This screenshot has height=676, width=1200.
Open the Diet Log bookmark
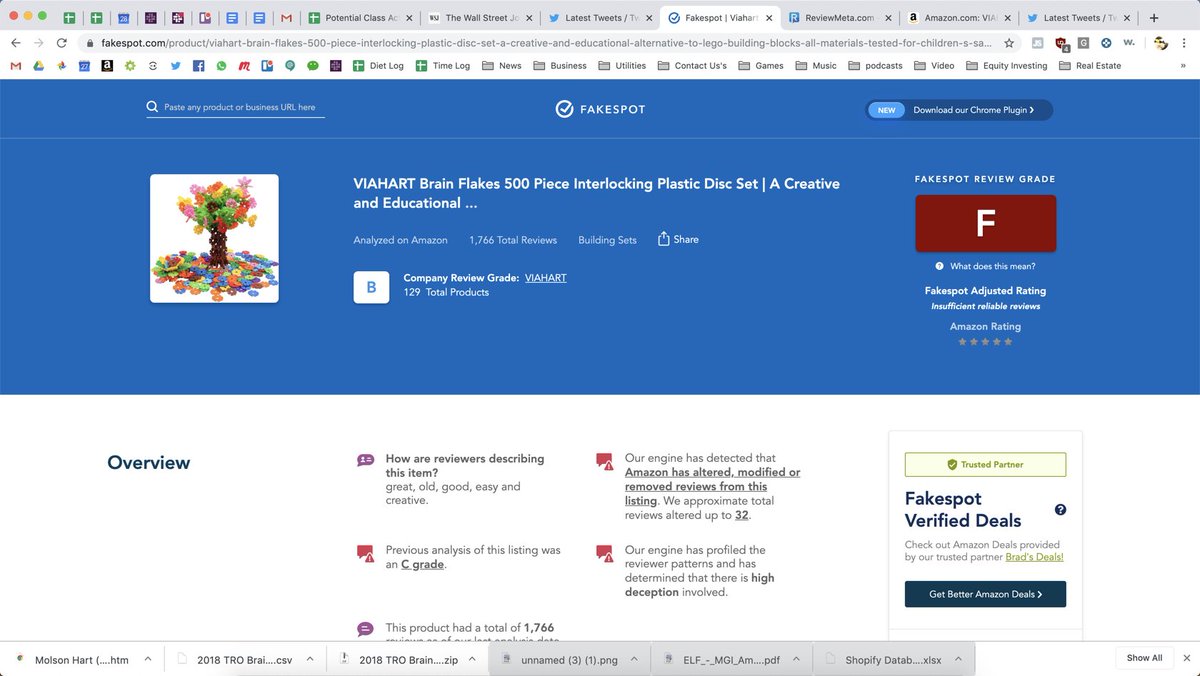click(x=378, y=66)
